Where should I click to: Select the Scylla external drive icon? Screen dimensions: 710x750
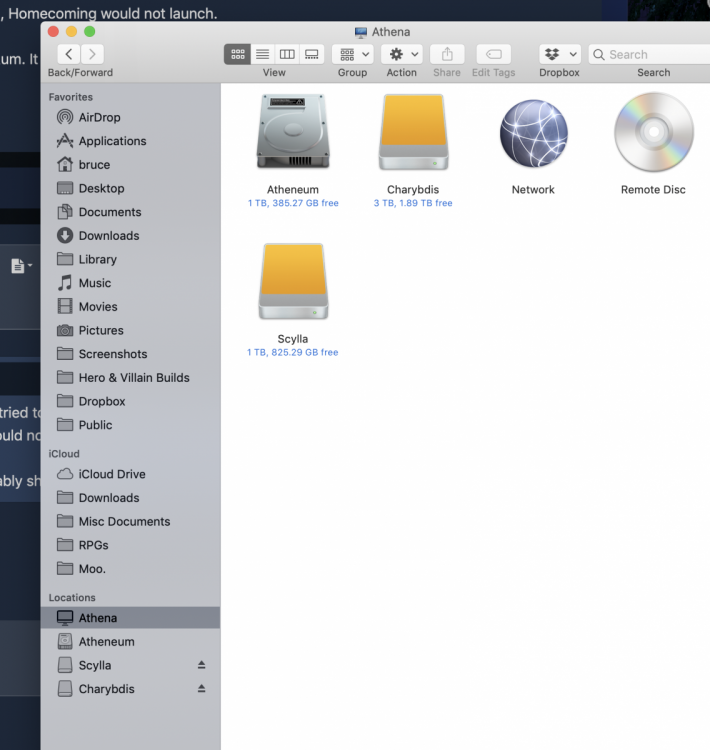(x=293, y=282)
